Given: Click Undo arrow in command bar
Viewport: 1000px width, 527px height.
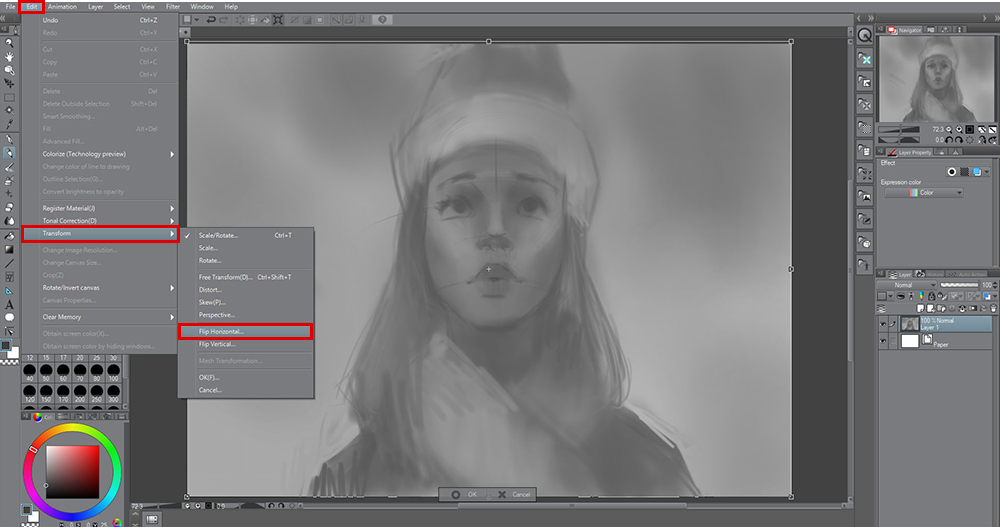Looking at the screenshot, I should (210, 20).
